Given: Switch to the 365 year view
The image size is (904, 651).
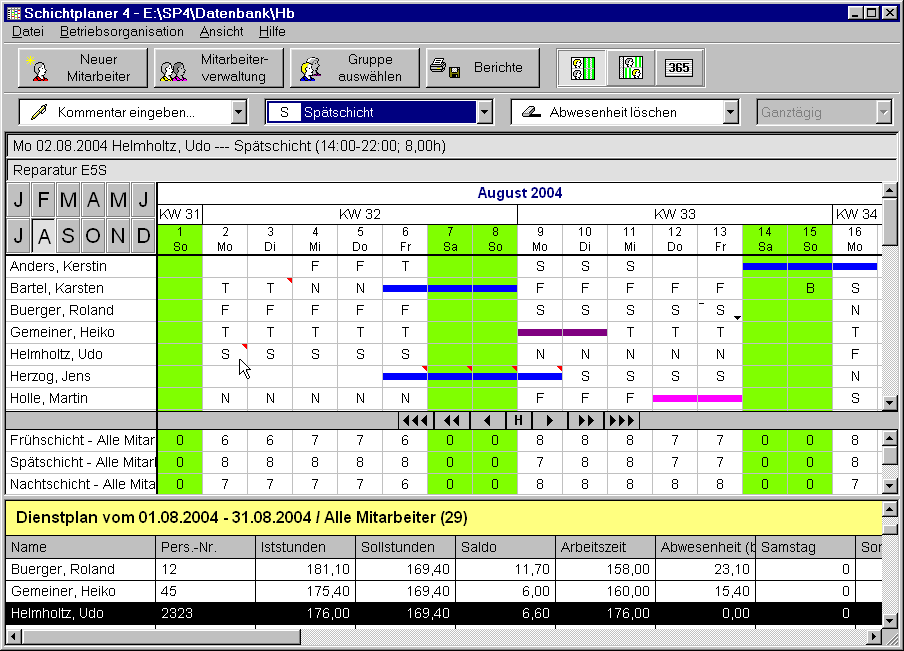Looking at the screenshot, I should point(679,68).
